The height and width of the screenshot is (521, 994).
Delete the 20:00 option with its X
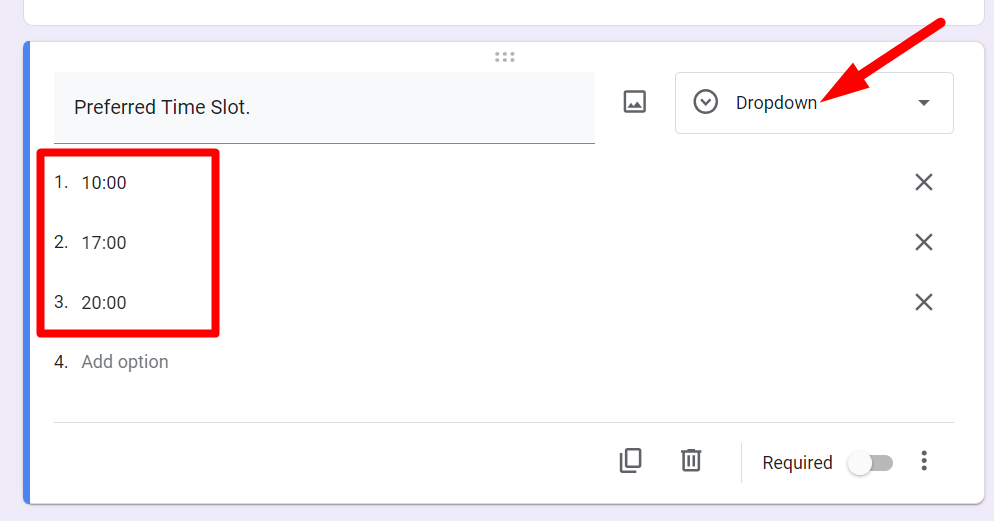click(x=923, y=302)
